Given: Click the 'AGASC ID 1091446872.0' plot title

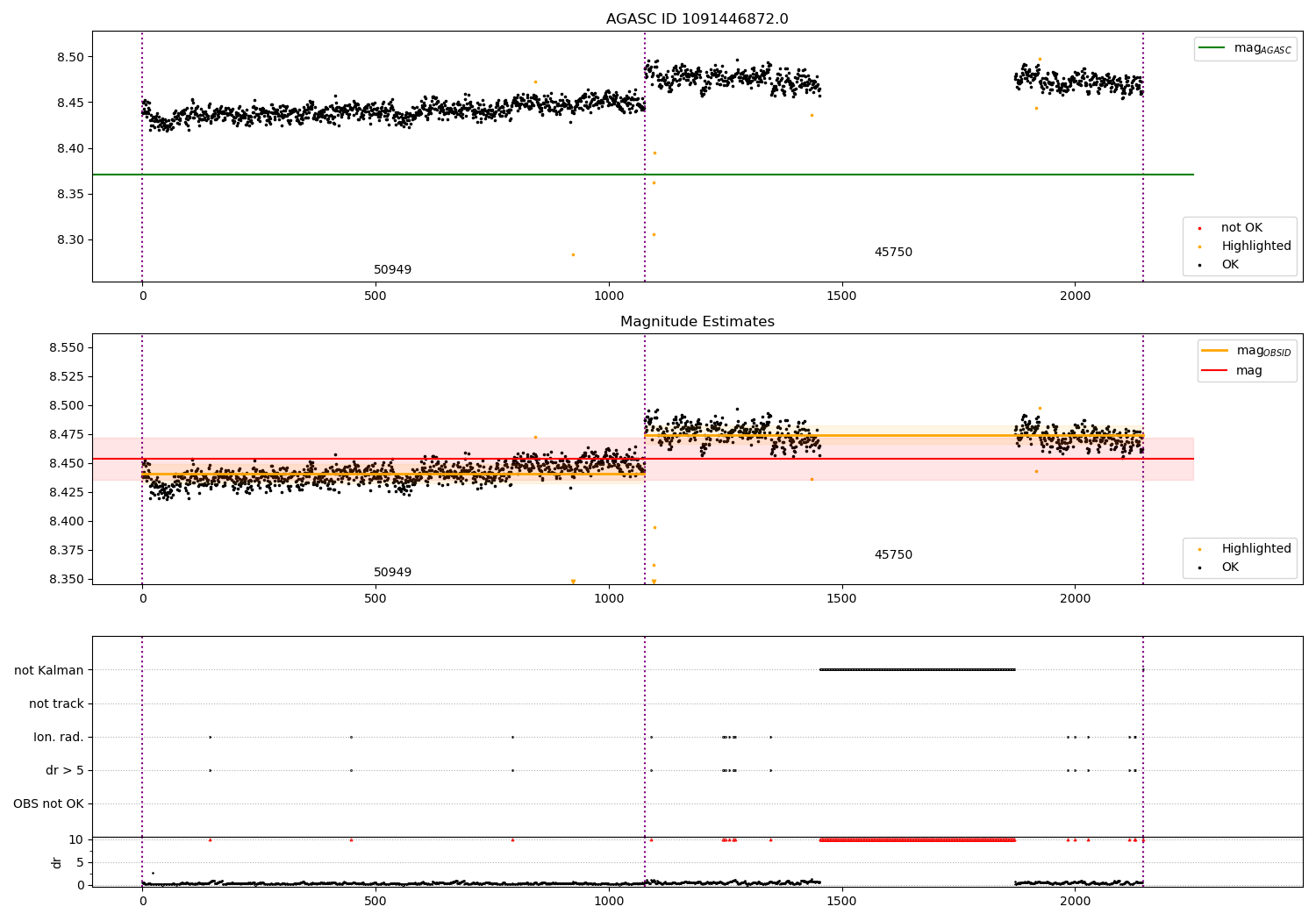Looking at the screenshot, I should coord(697,19).
